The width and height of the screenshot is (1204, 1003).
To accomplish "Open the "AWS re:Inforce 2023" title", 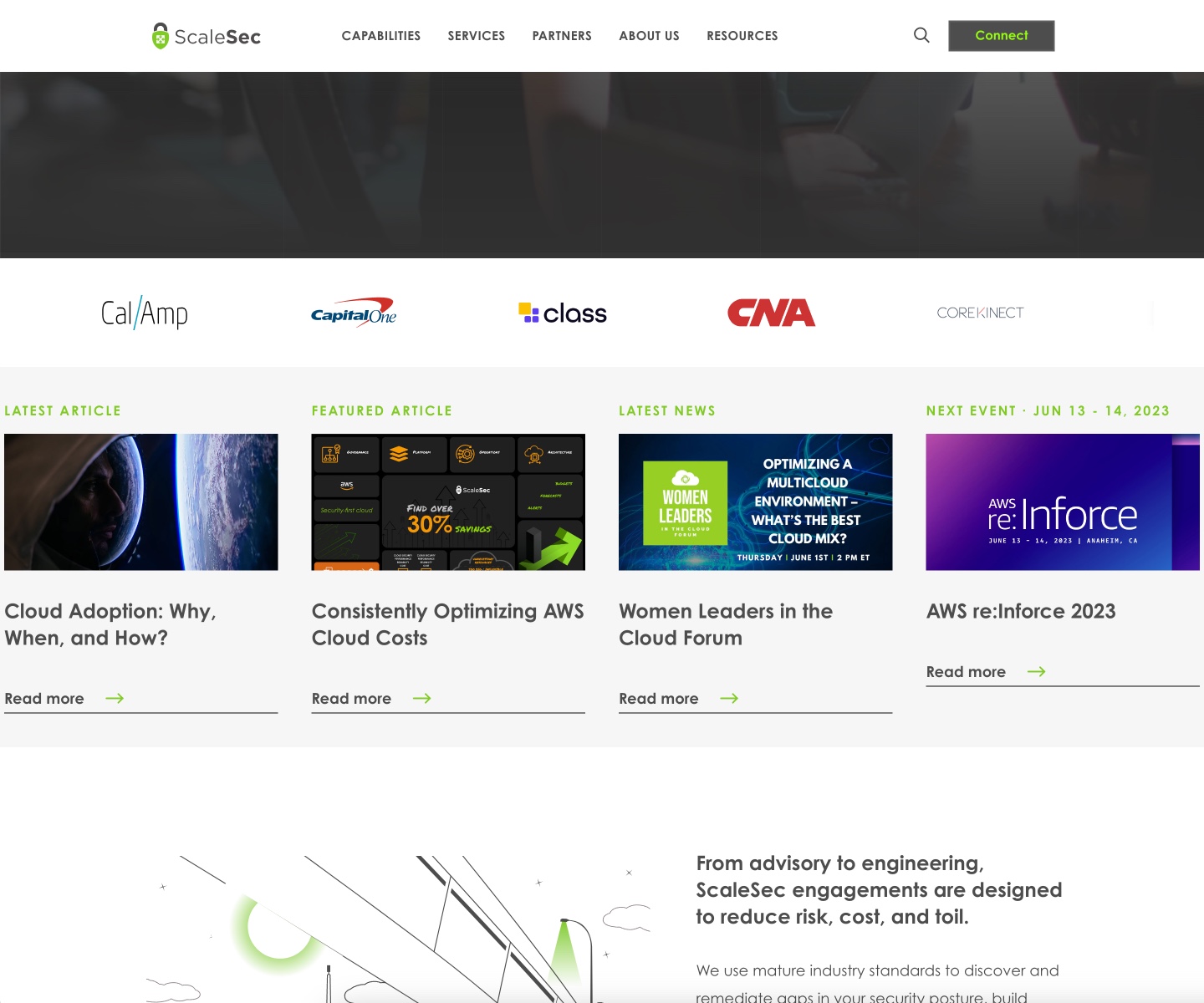I will [x=1021, y=611].
